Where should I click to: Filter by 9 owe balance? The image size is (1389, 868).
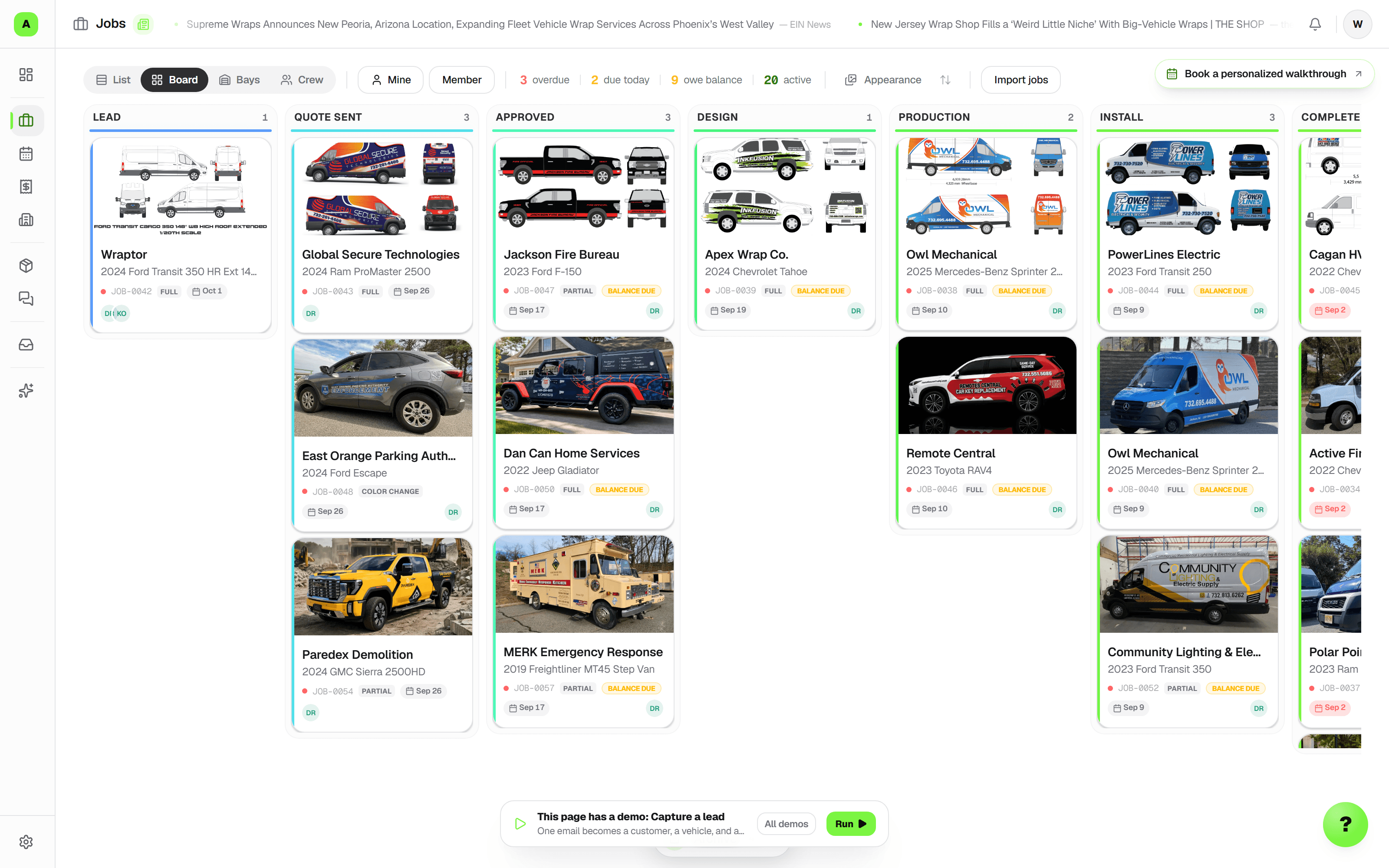[x=706, y=80]
